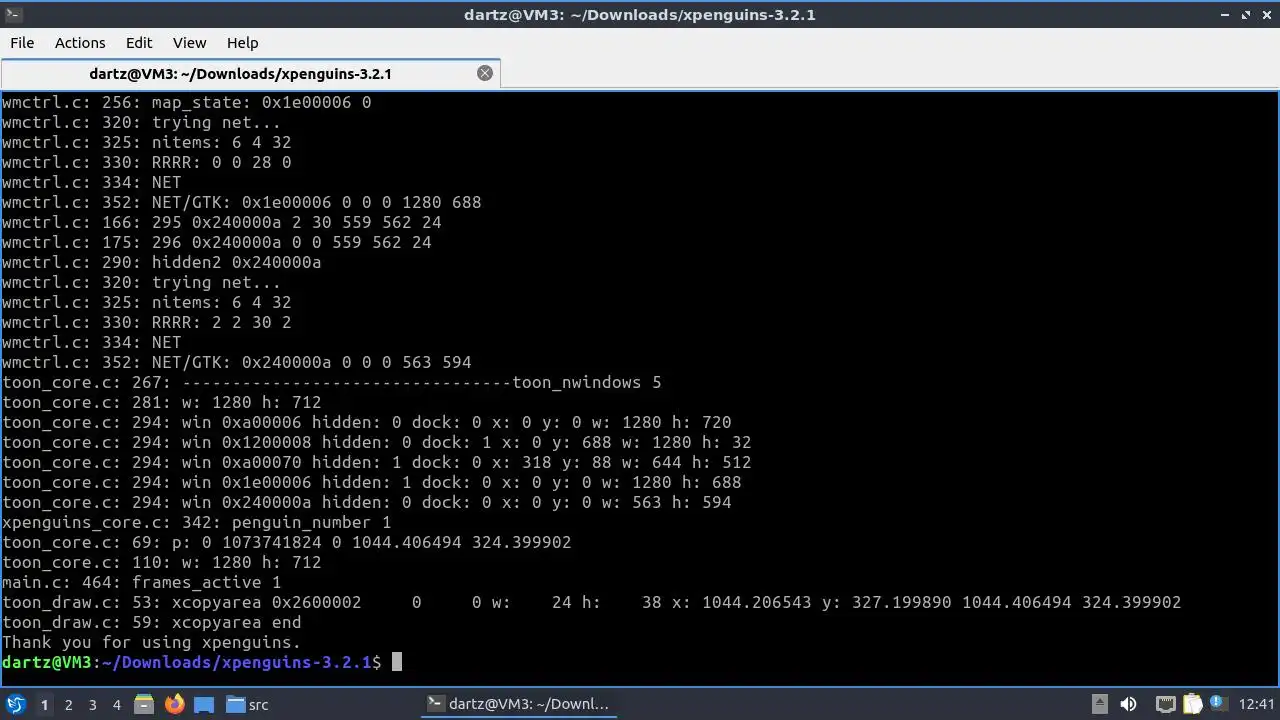Open the File menu
Screen dimensions: 1280x720
pos(22,43)
